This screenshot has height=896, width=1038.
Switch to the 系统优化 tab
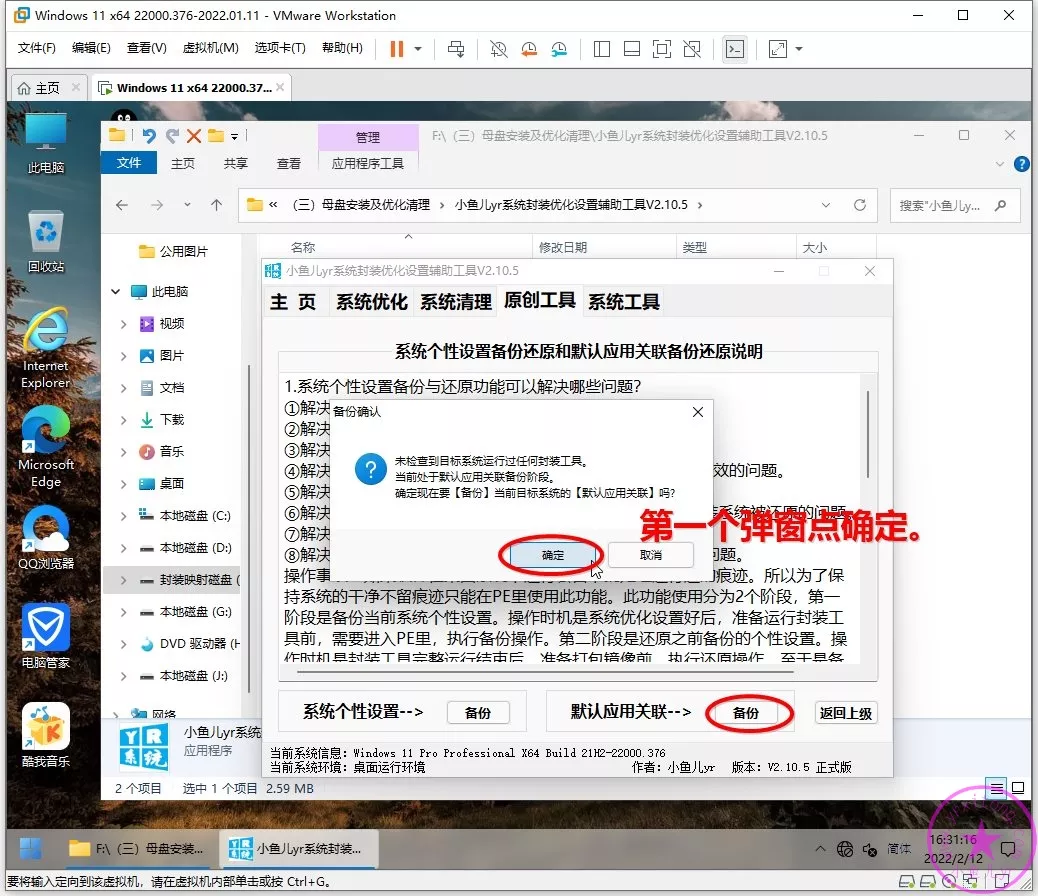(371, 301)
